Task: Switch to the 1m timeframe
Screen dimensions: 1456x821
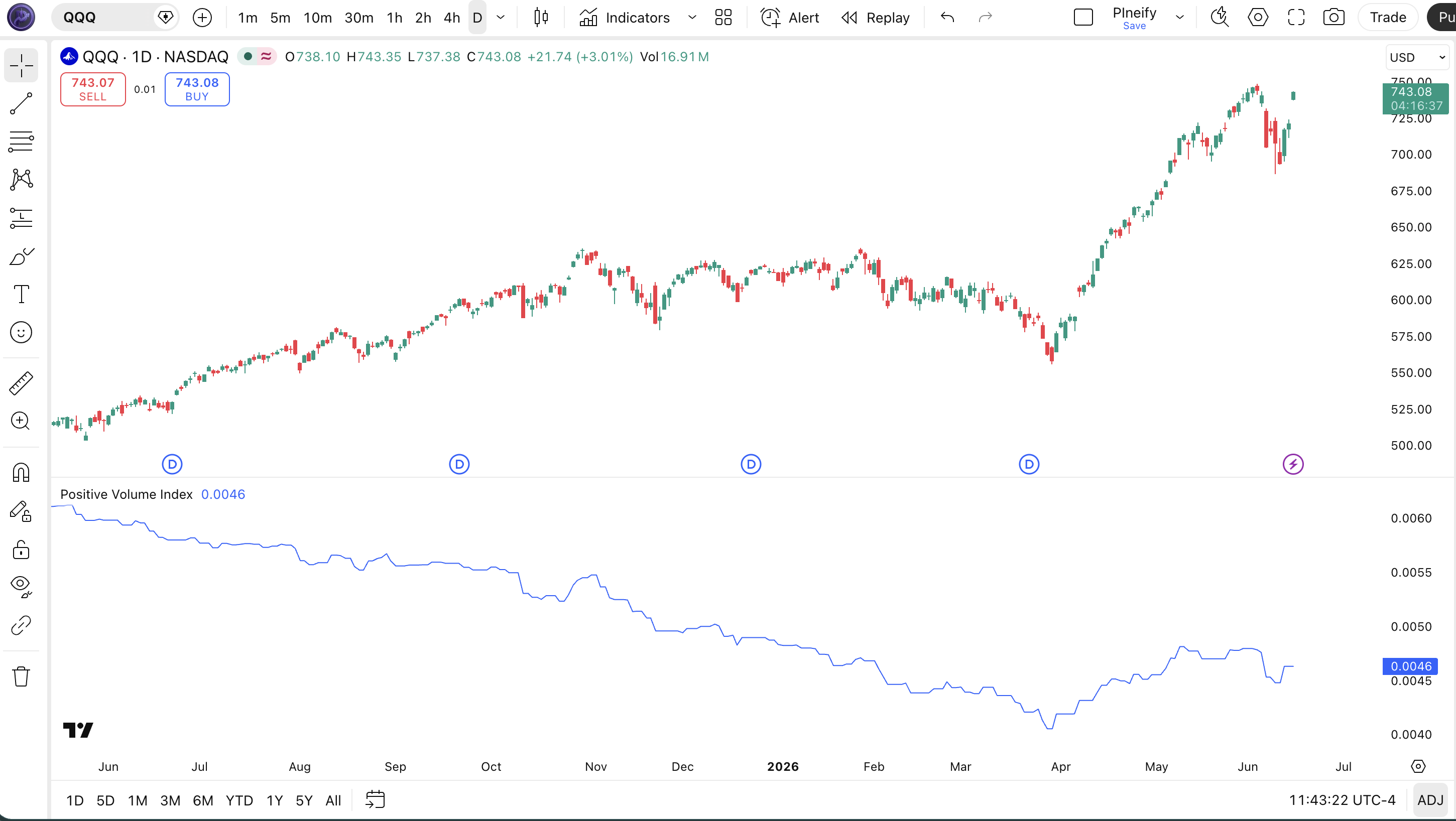Action: 248,18
